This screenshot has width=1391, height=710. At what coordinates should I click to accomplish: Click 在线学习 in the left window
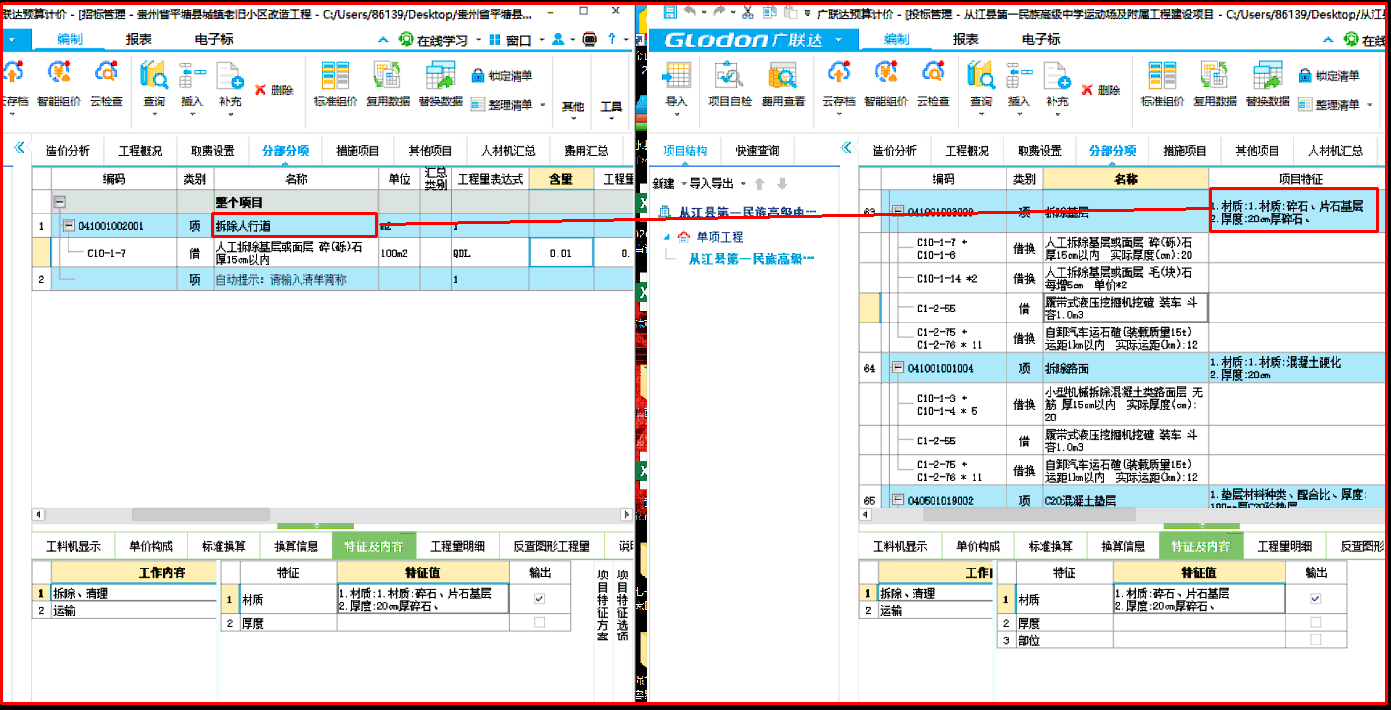434,40
